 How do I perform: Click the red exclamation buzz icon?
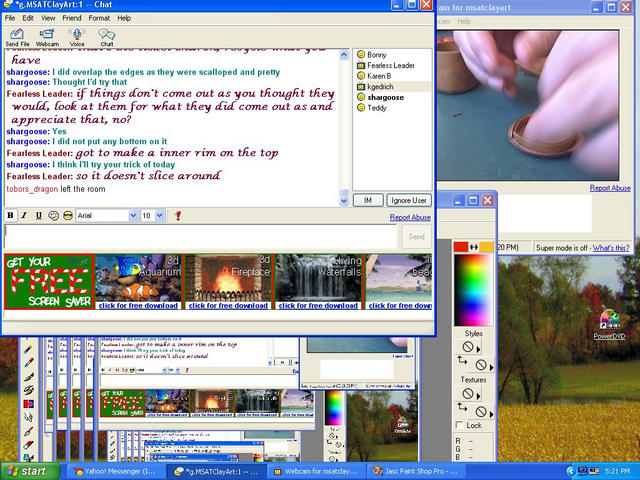click(178, 216)
